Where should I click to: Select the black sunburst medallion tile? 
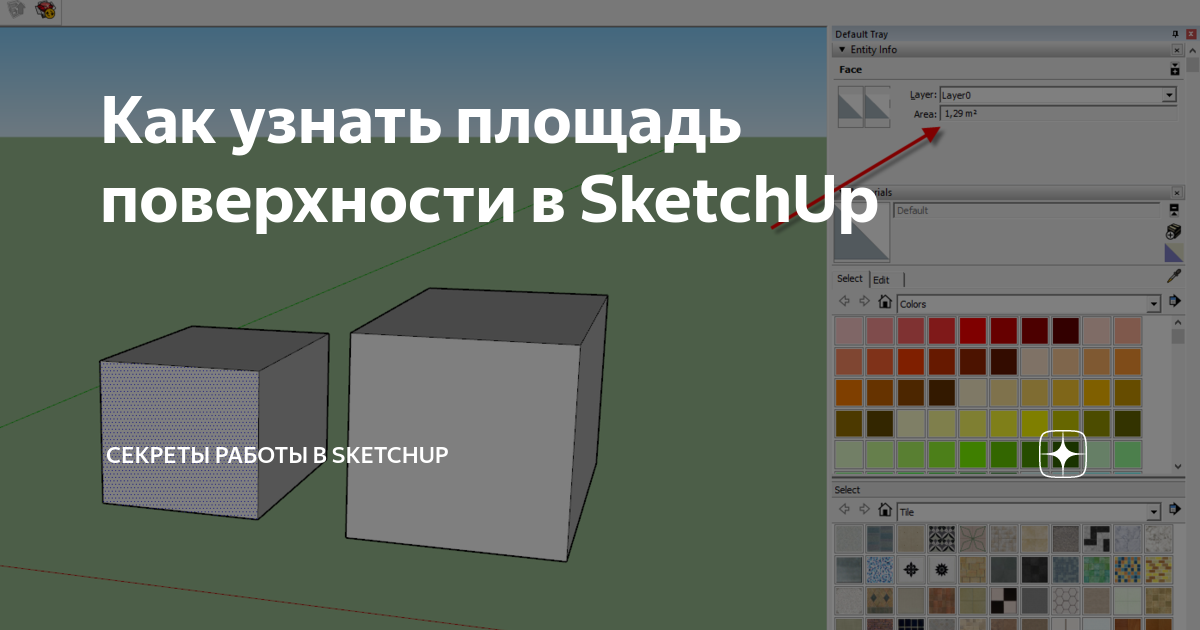[941, 570]
